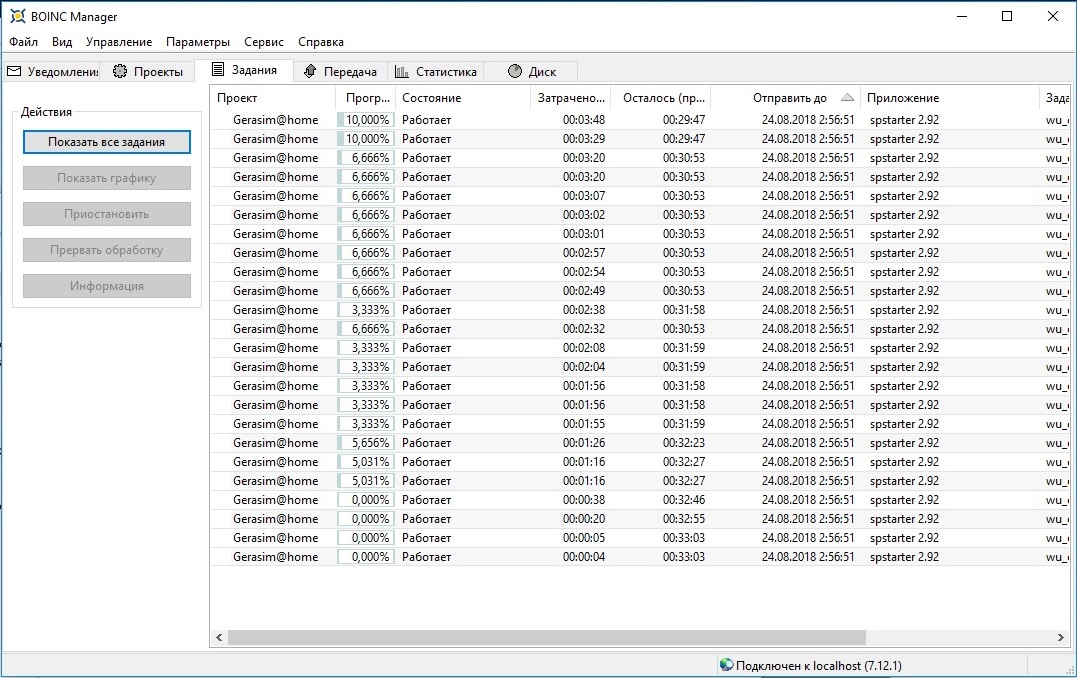Switch to the Уведомления tab
Viewport: 1077px width, 678px height.
coord(52,71)
